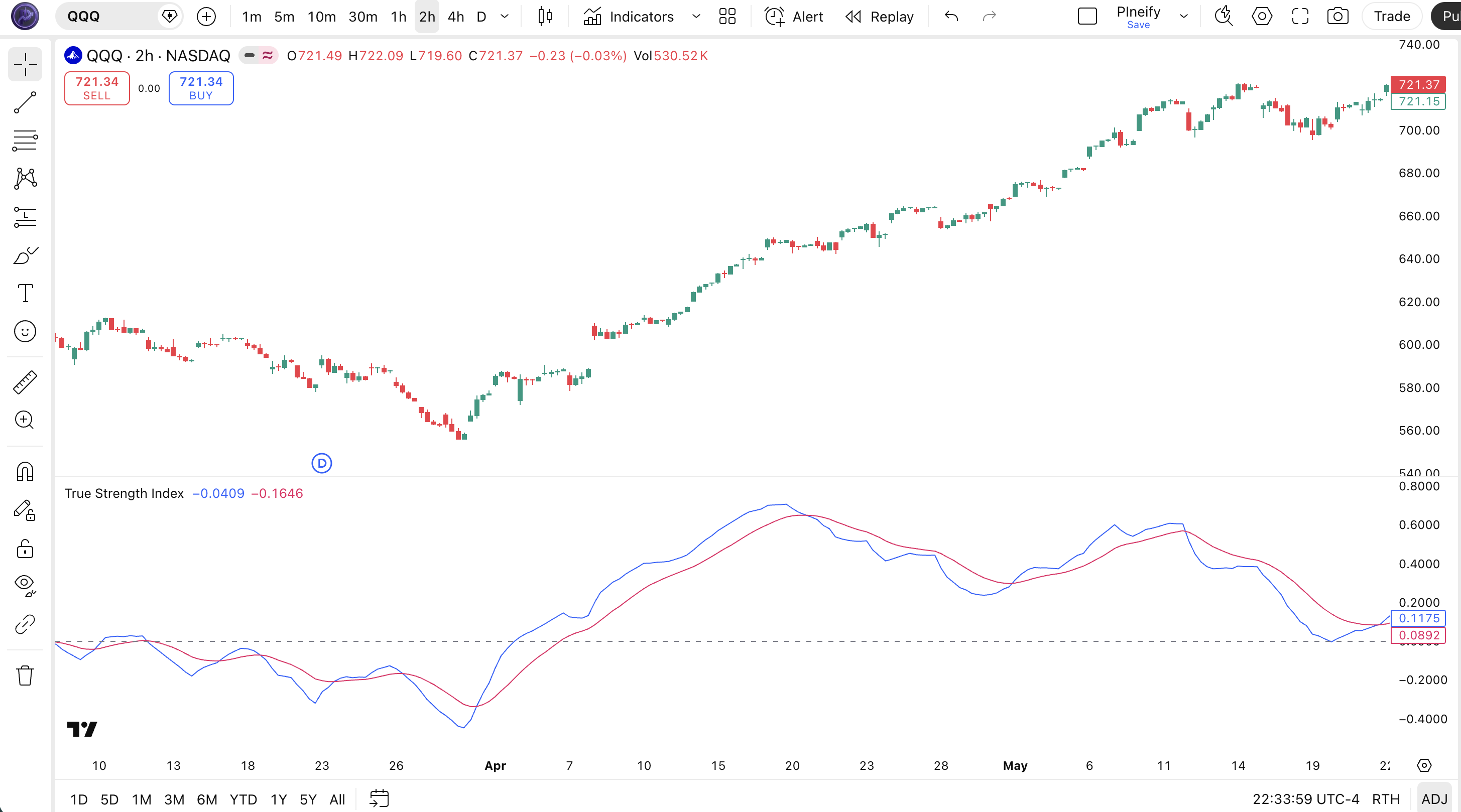Screen dimensions: 1461x812
Task: Toggle hide all drawings eye icon
Action: coord(25,586)
